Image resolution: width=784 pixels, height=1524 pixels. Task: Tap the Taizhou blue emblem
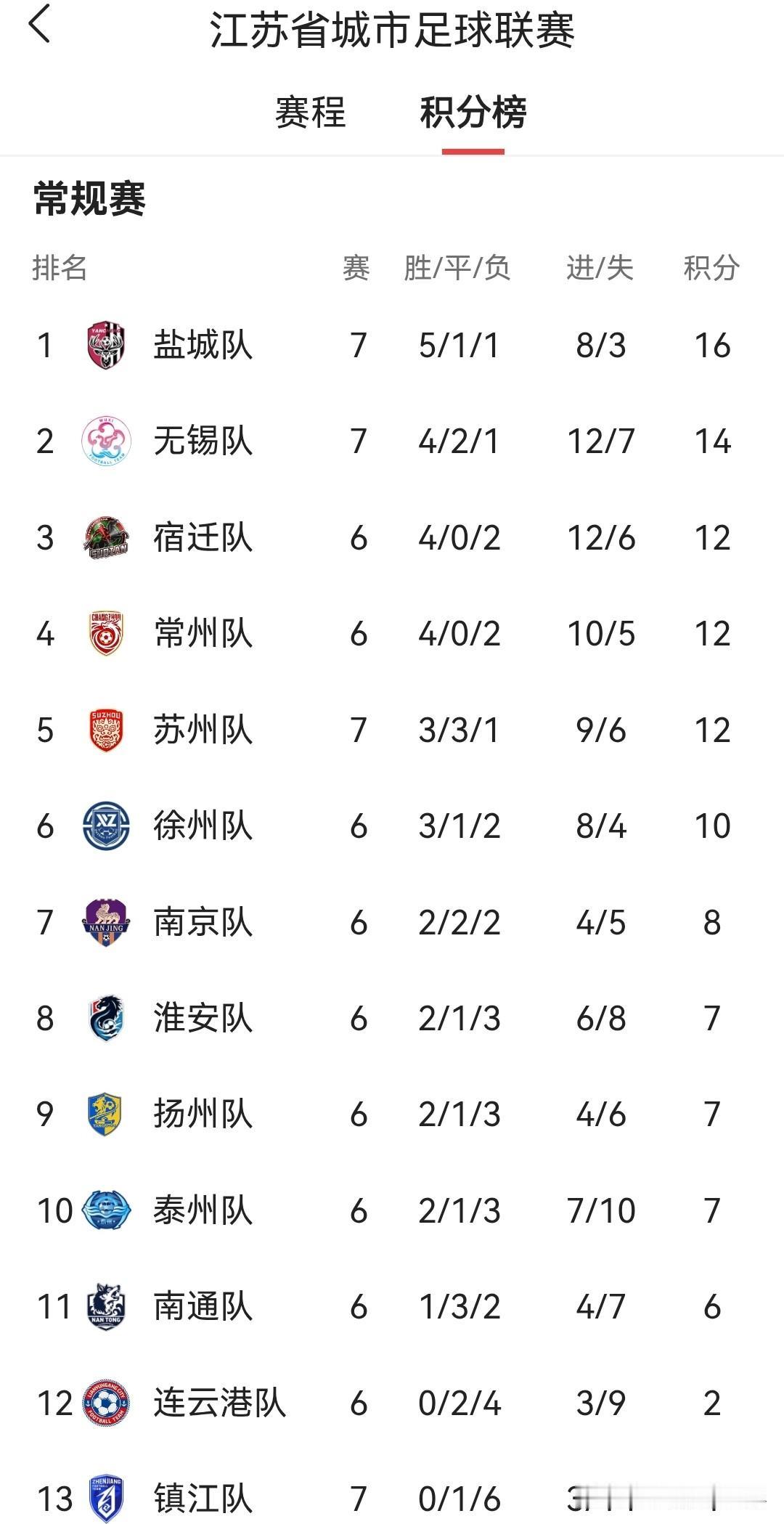[106, 1210]
